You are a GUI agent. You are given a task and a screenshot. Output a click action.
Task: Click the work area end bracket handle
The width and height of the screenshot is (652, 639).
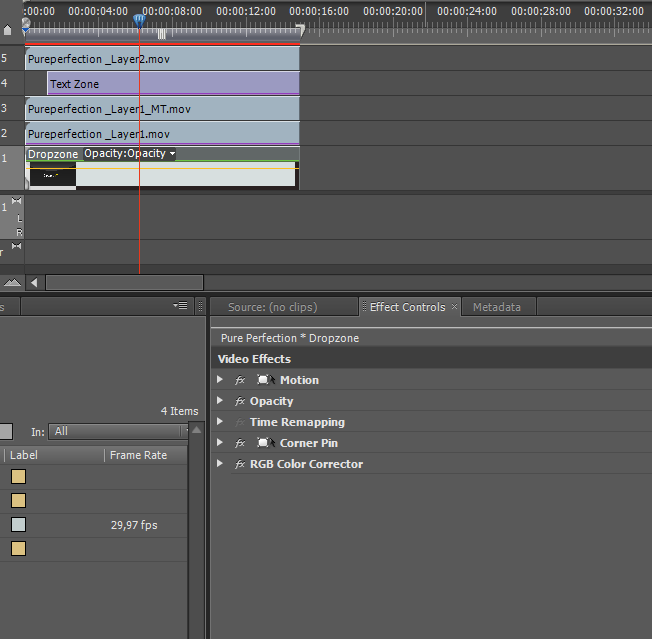coord(300,29)
